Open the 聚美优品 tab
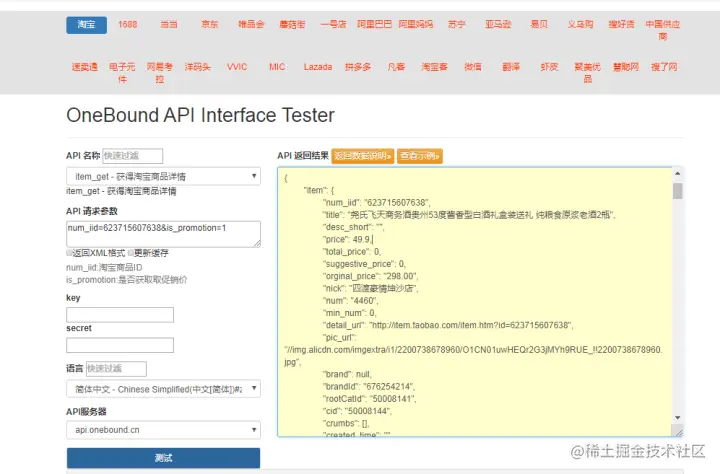 (587, 73)
